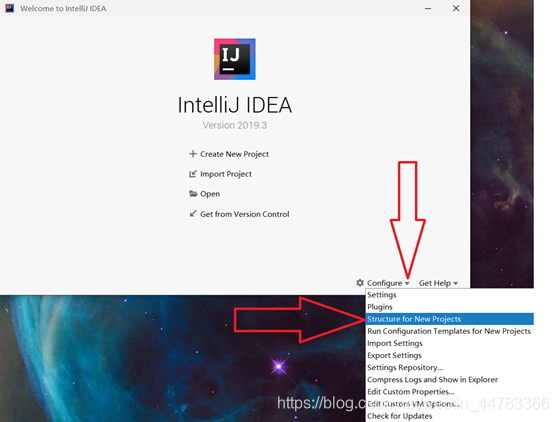Collapse the Configure dropdown

coord(384,283)
